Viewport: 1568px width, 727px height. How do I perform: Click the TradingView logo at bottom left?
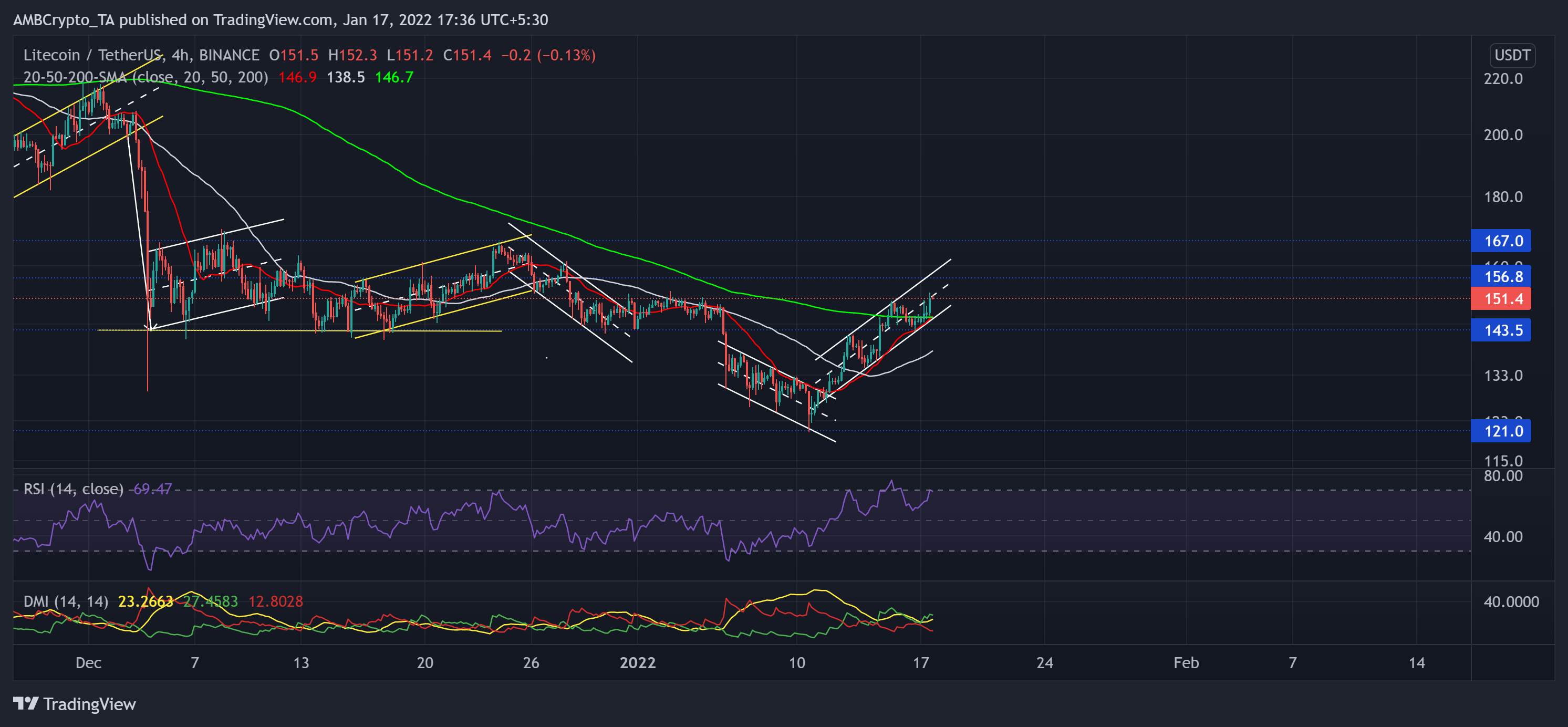click(73, 704)
